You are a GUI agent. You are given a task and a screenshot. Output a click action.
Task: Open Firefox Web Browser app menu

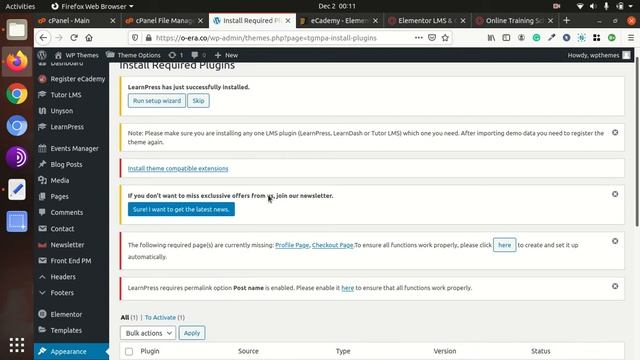pyautogui.click(x=92, y=6)
